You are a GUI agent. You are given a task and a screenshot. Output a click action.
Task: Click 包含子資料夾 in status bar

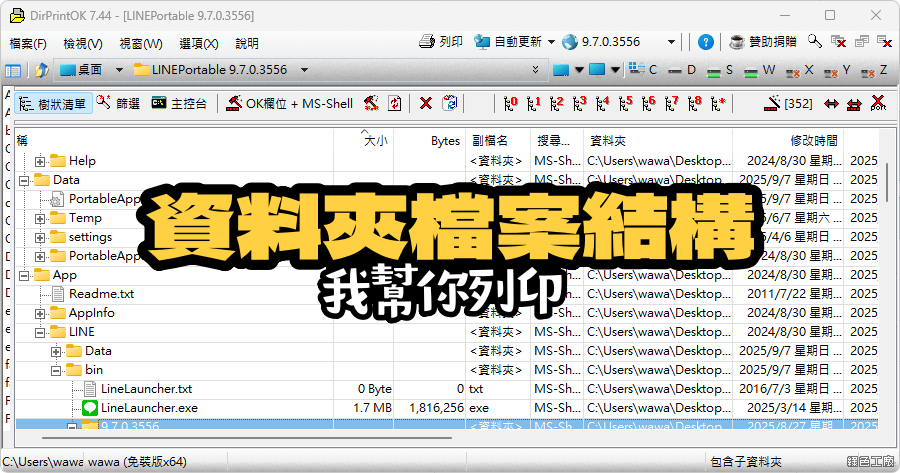coord(746,462)
